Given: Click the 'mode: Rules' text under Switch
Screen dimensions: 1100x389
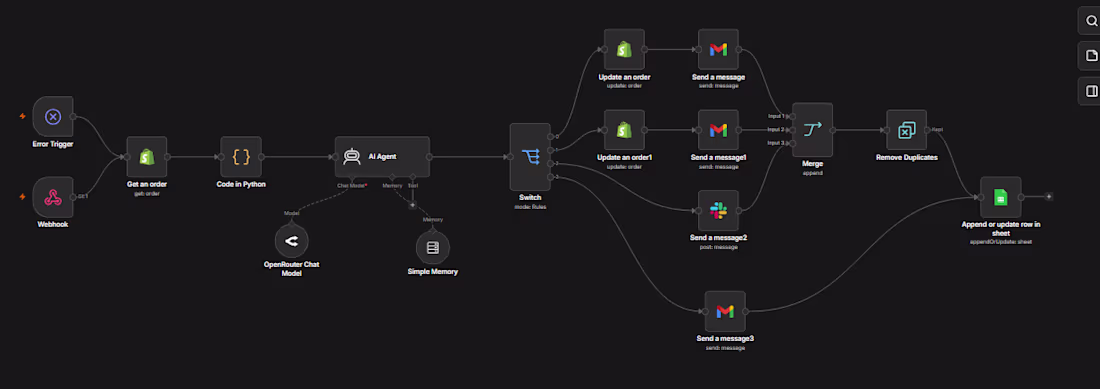Looking at the screenshot, I should coord(530,207).
